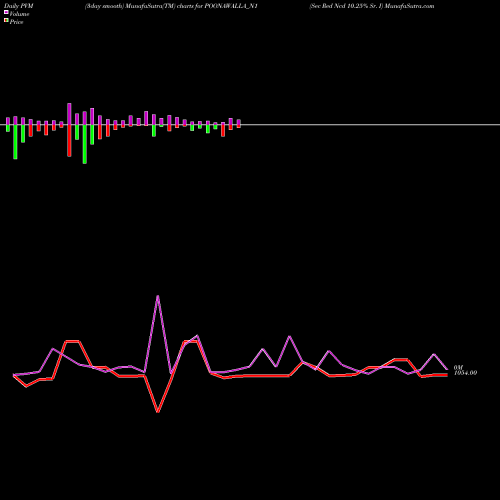Click the 'Price' legend label
500x500 pixels.
click(16, 22)
